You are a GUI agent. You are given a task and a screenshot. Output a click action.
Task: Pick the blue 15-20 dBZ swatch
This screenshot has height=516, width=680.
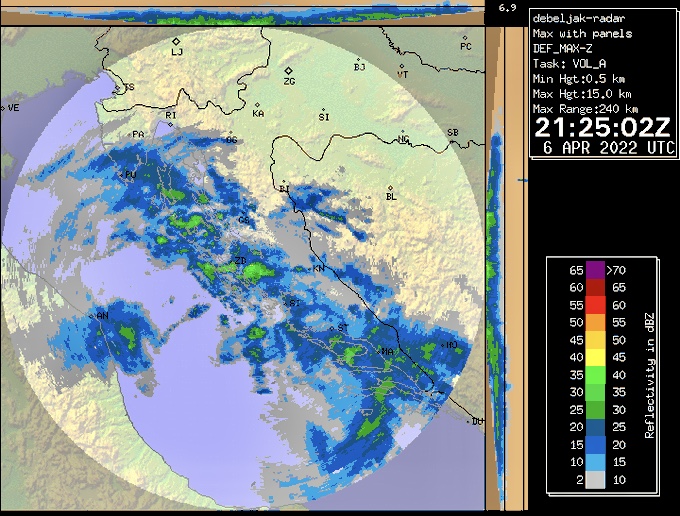[595, 444]
